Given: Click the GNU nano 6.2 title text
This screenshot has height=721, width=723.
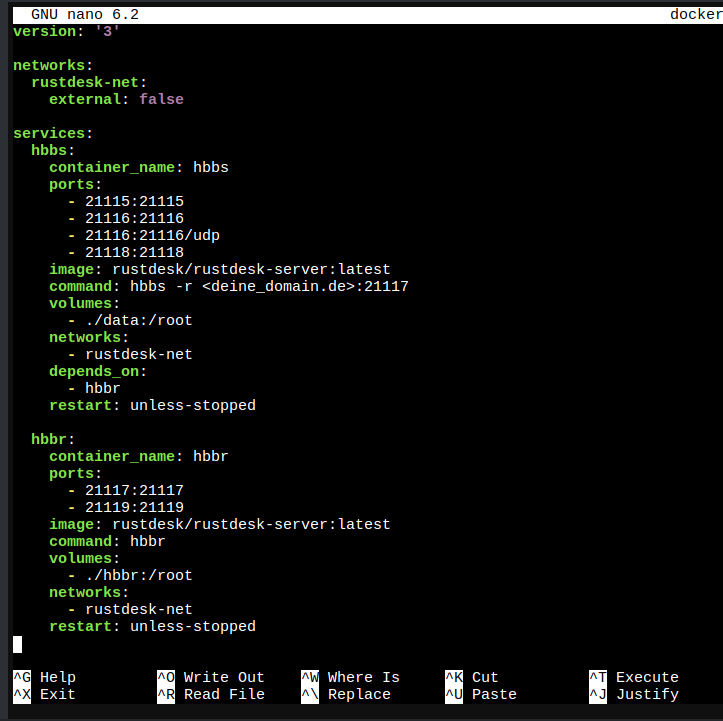Looking at the screenshot, I should pyautogui.click(x=85, y=15).
